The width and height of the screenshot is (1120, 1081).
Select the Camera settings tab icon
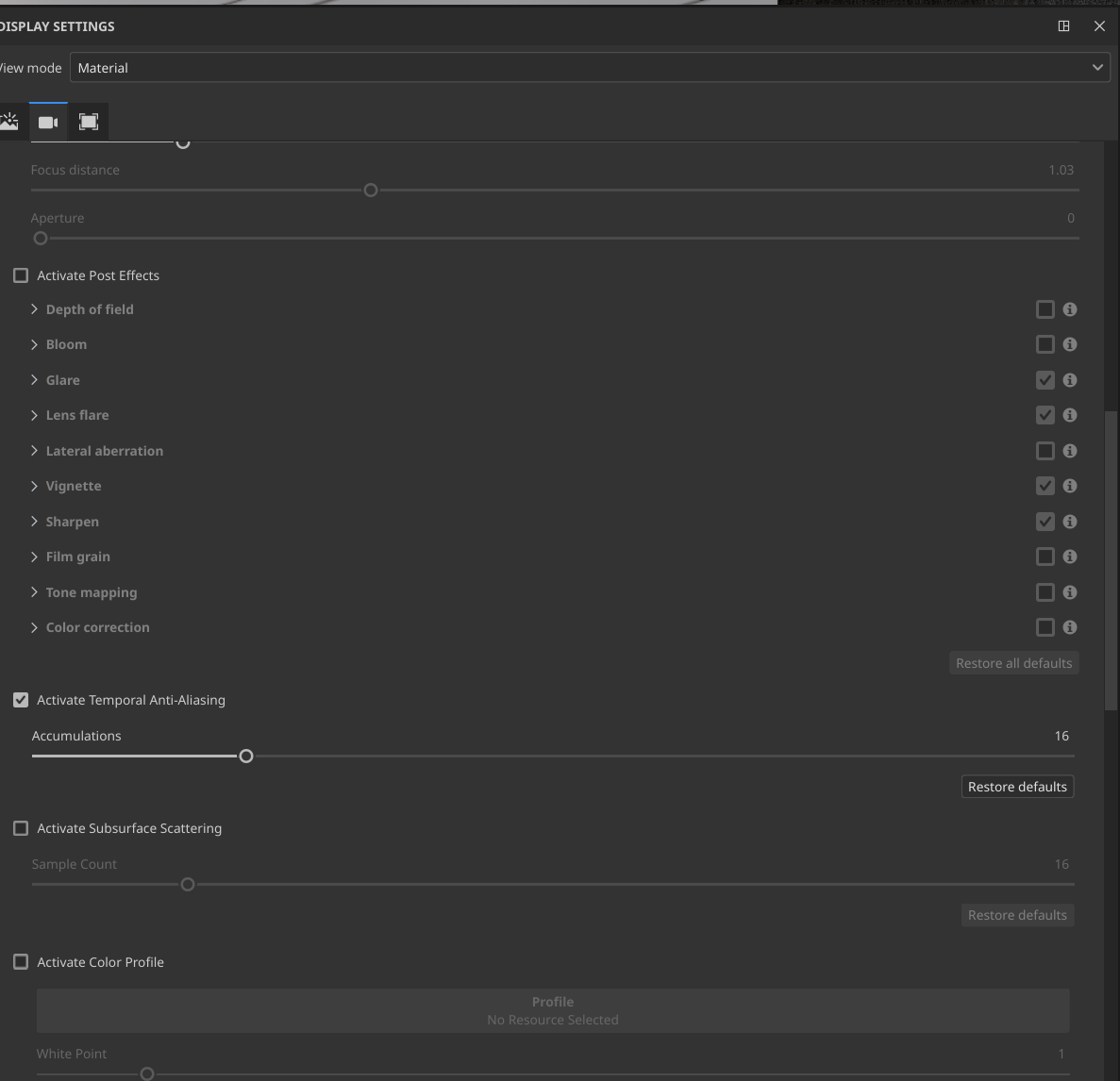(48, 122)
